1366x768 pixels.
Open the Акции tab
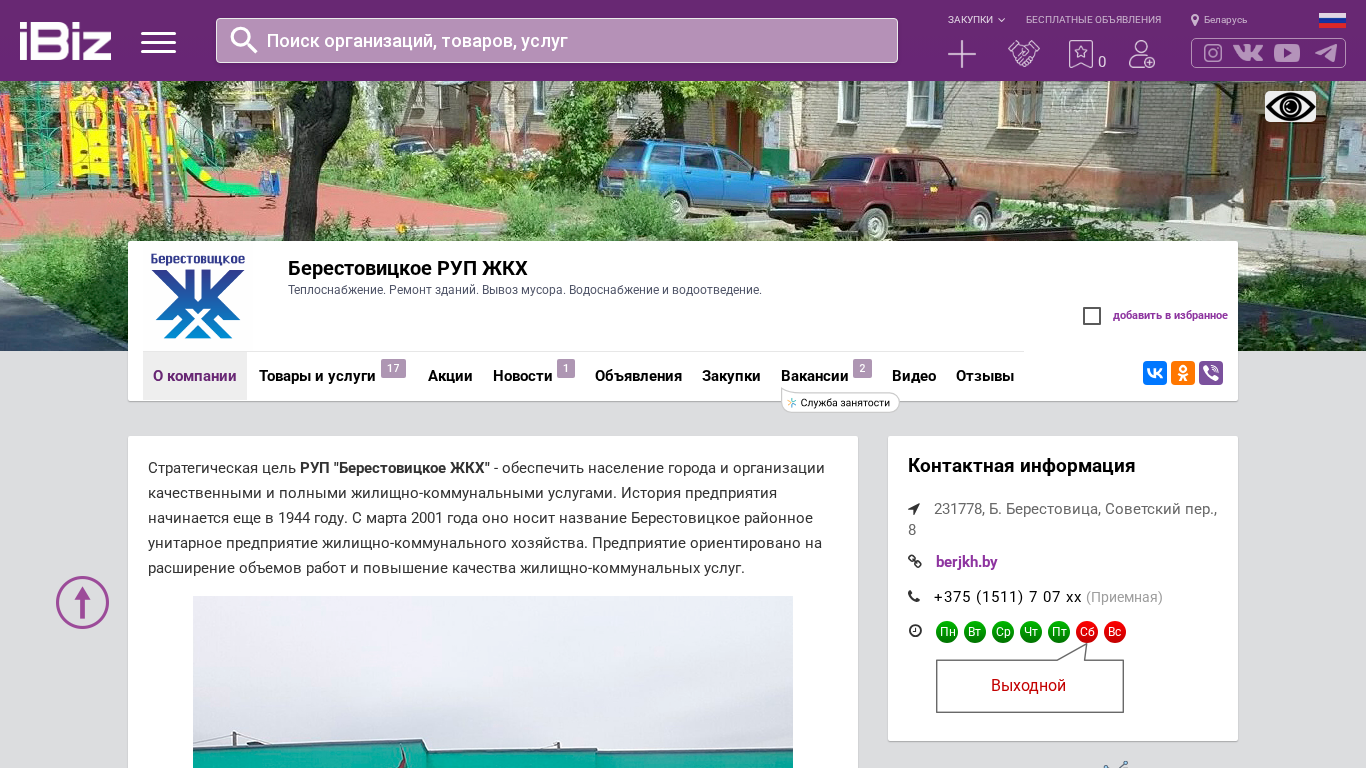click(450, 376)
